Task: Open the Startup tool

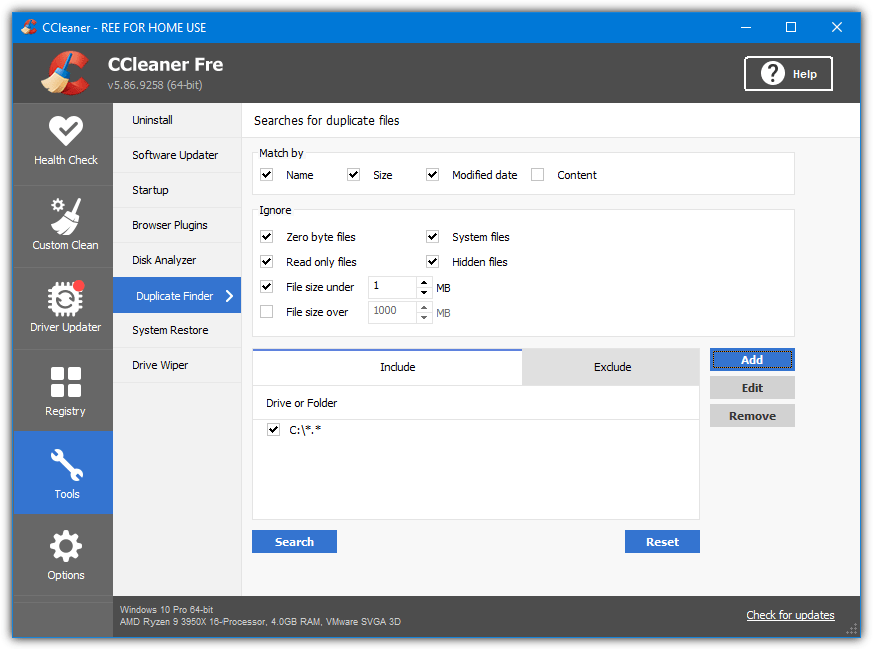Action: click(x=177, y=190)
